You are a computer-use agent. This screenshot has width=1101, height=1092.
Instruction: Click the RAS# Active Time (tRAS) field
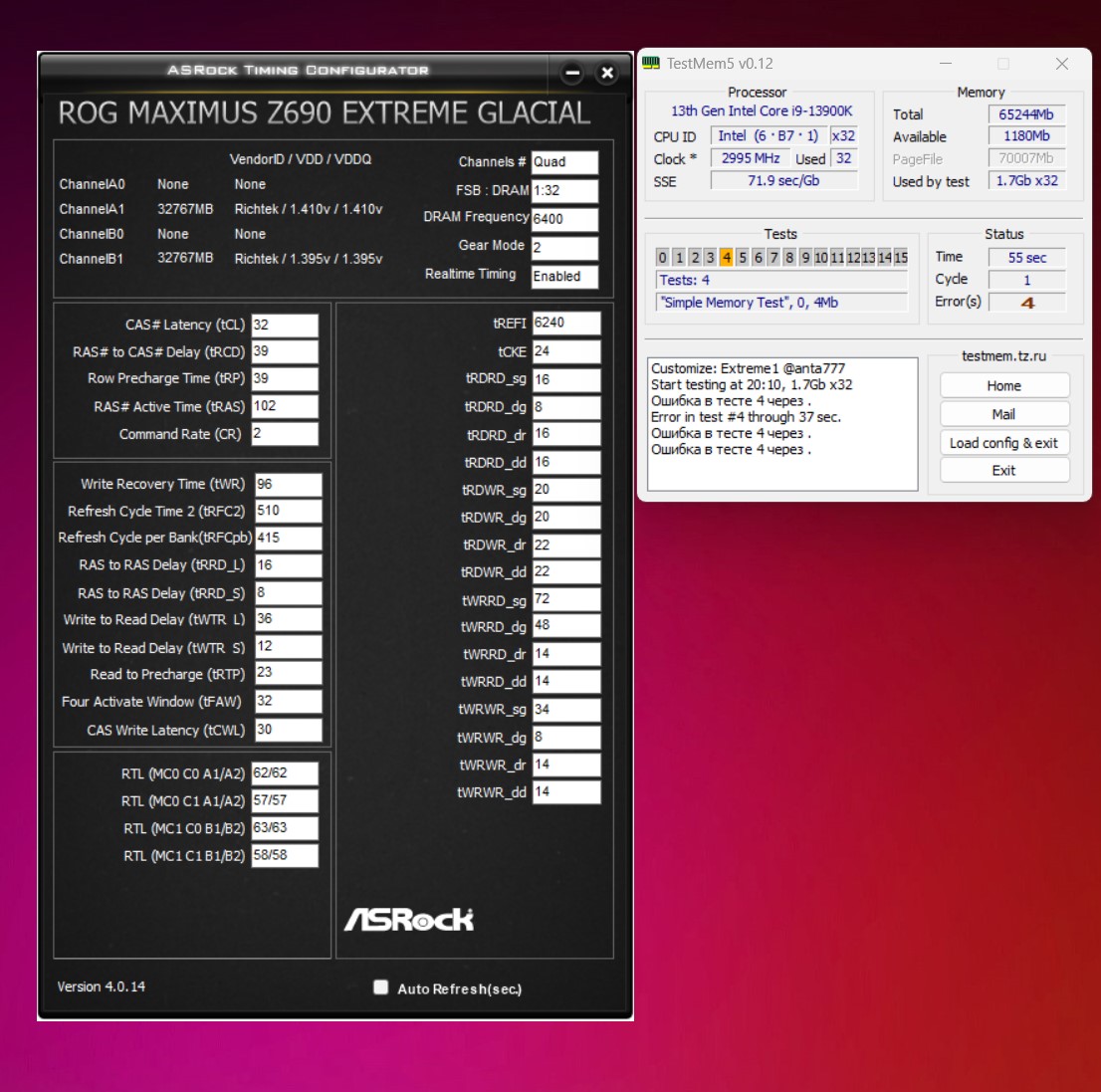pos(285,406)
